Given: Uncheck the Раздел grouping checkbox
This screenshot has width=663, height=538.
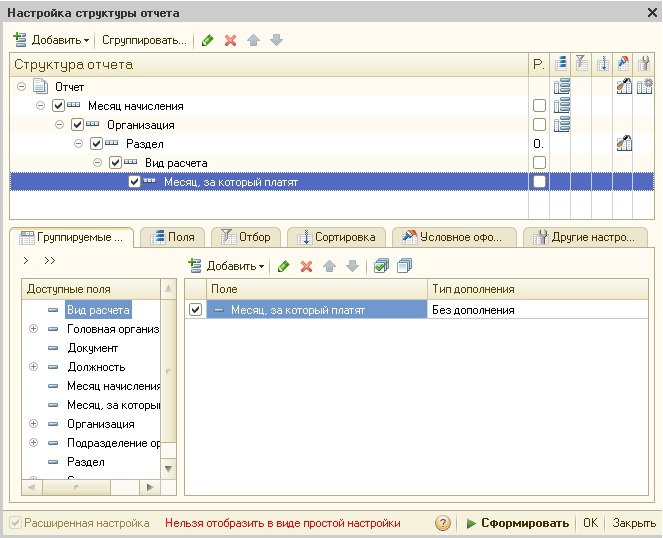Looking at the screenshot, I should (x=96, y=144).
